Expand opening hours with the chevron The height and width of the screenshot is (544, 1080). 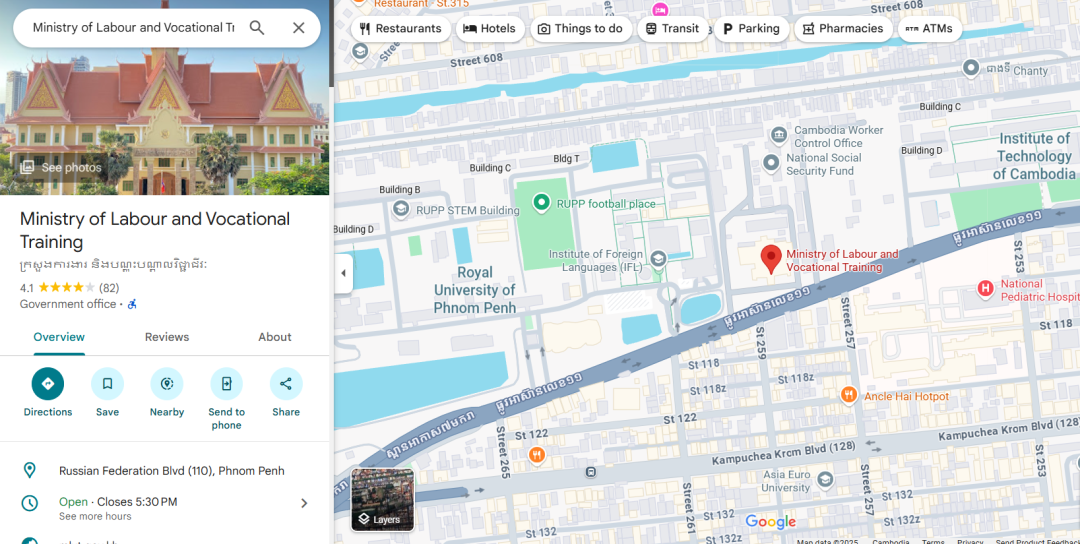[304, 503]
